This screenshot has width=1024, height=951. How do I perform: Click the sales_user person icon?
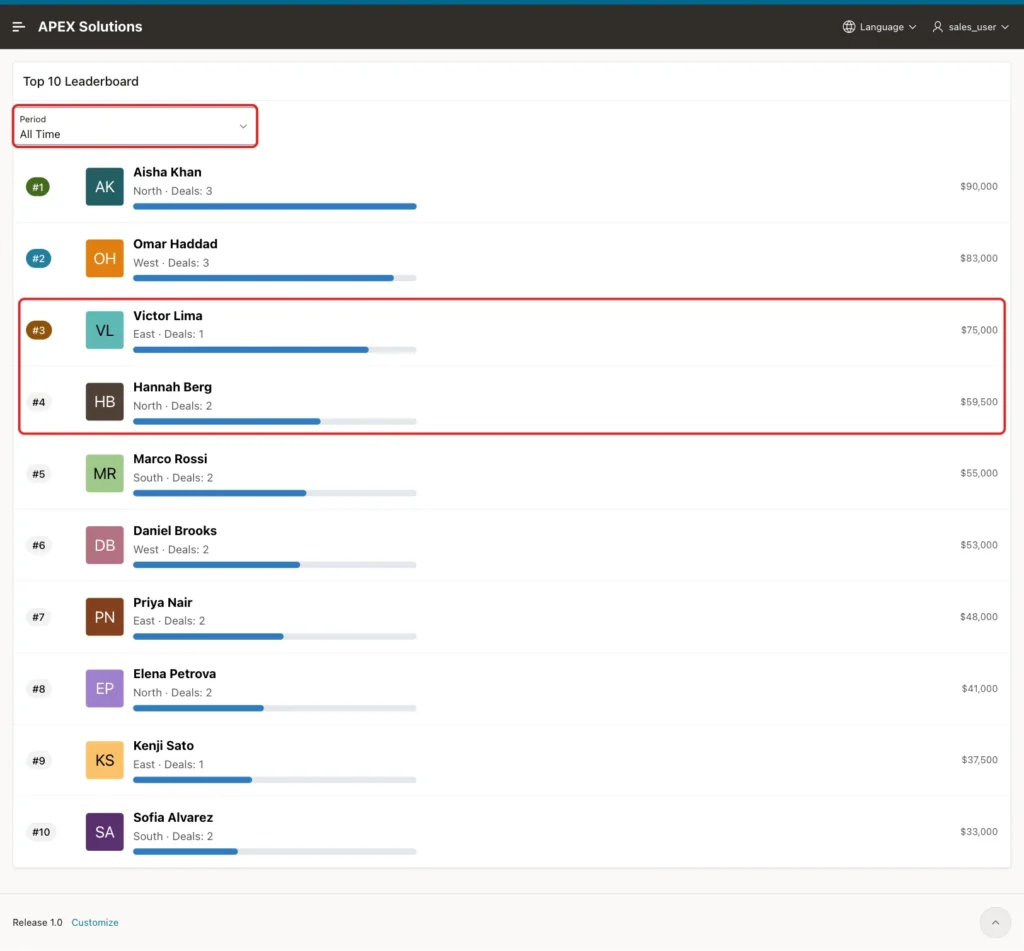[x=937, y=27]
